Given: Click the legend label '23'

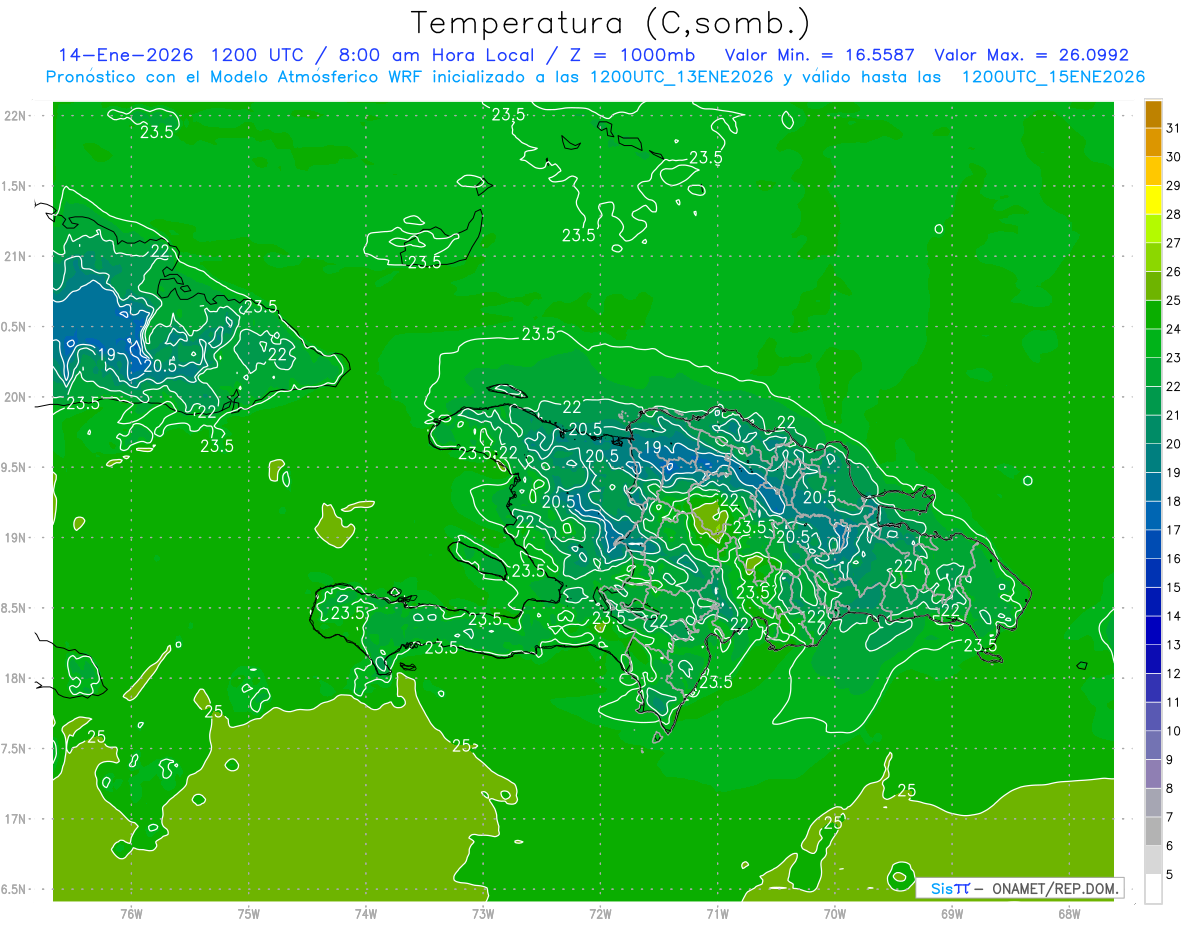Looking at the screenshot, I should [1173, 357].
